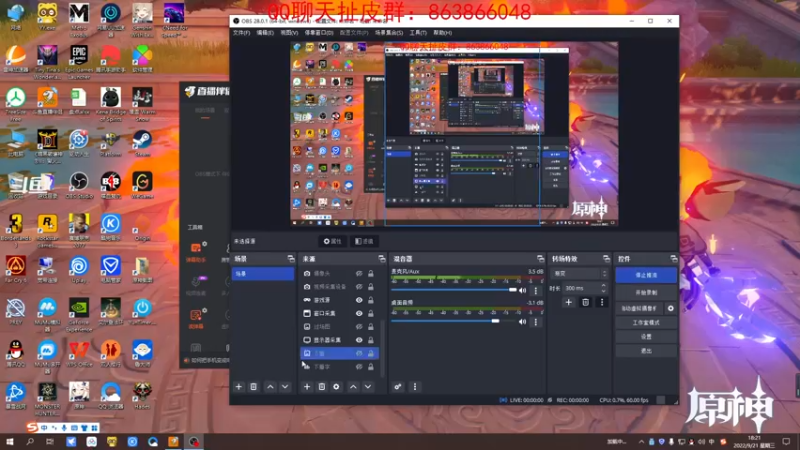Add a new source with the plus icon
The width and height of the screenshot is (800, 450).
click(x=307, y=387)
